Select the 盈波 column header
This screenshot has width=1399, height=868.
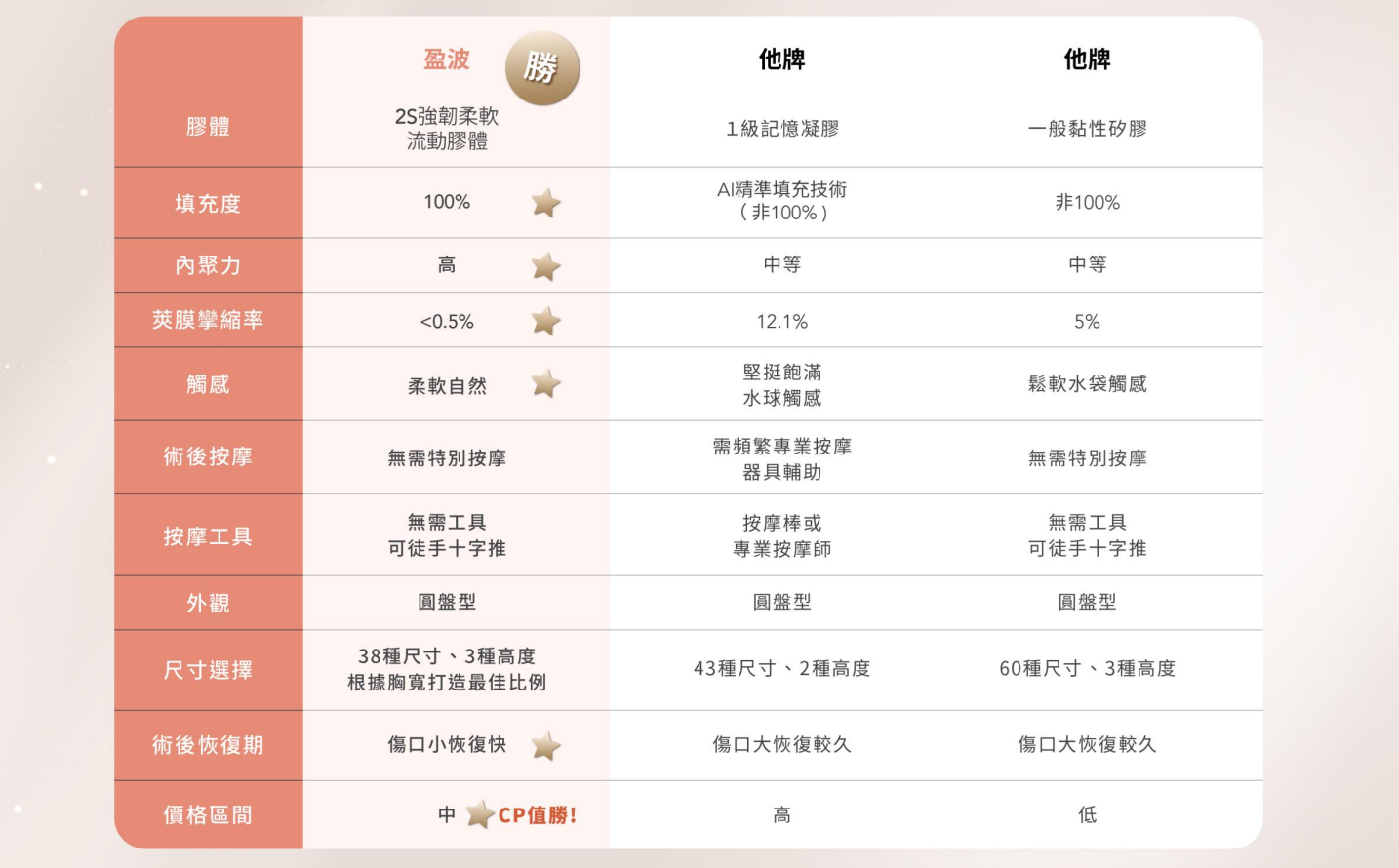[447, 59]
